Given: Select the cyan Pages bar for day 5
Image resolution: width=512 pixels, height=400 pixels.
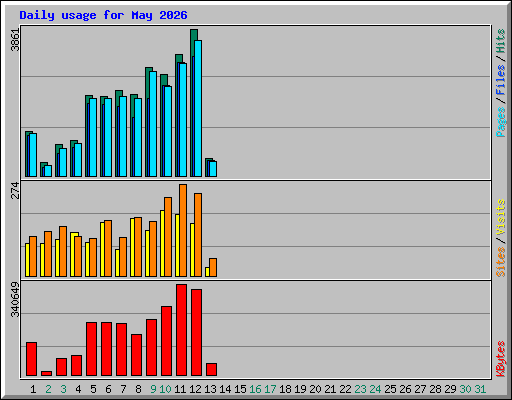Looking at the screenshot, I should [x=93, y=137].
